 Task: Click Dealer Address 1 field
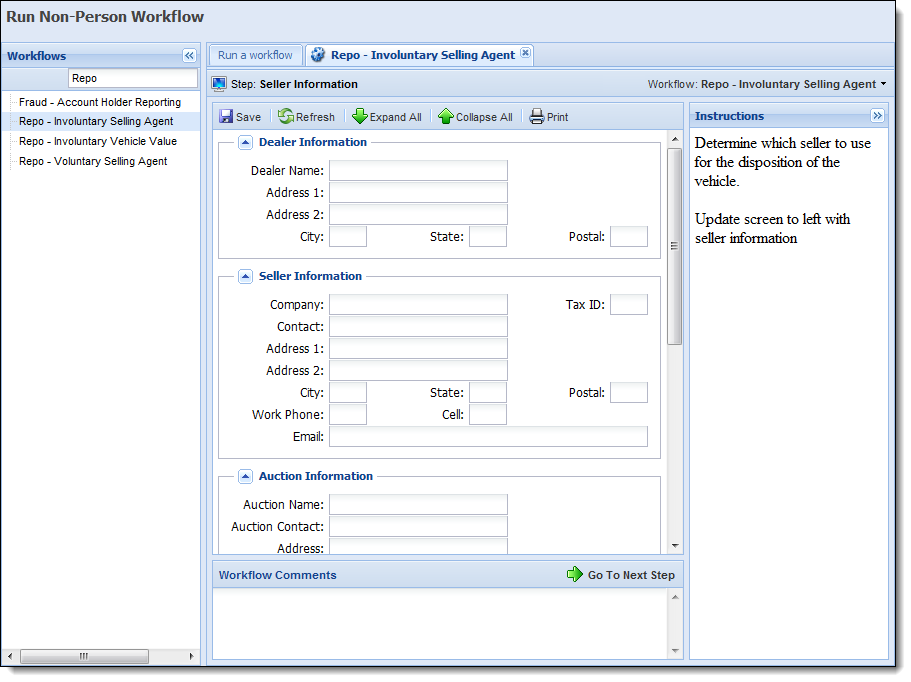coord(418,193)
